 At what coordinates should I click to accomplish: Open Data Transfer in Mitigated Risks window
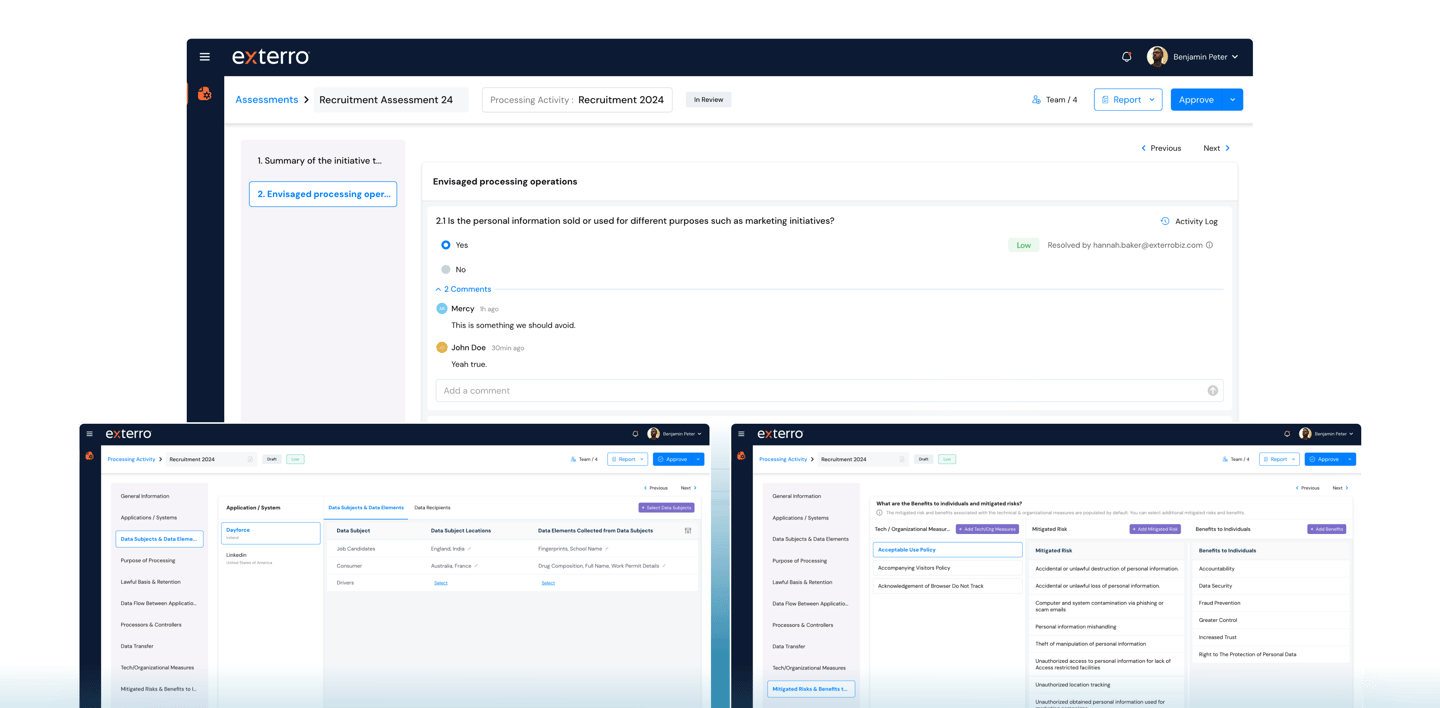pos(789,647)
